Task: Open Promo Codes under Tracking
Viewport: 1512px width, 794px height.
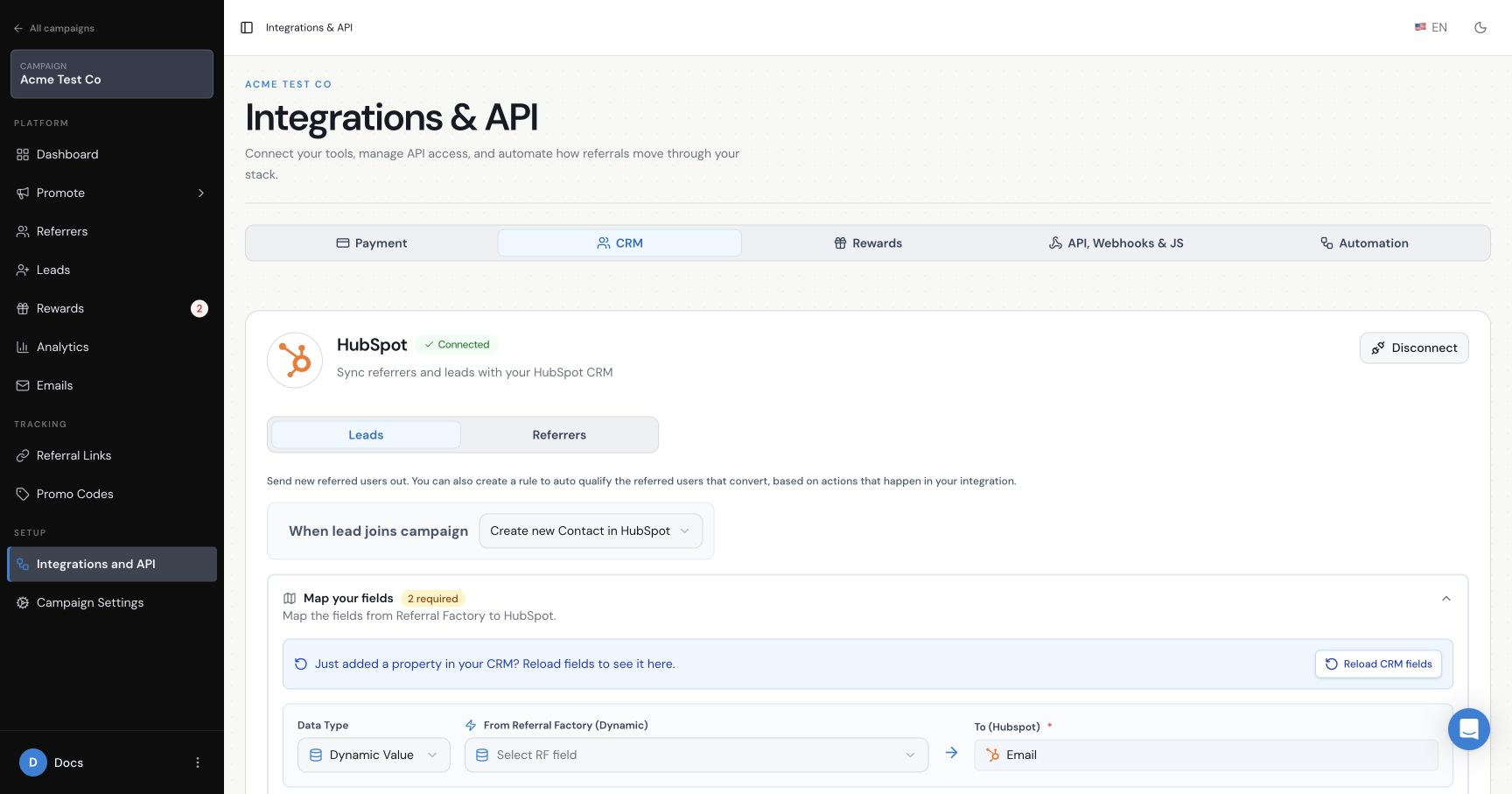Action: click(112, 494)
